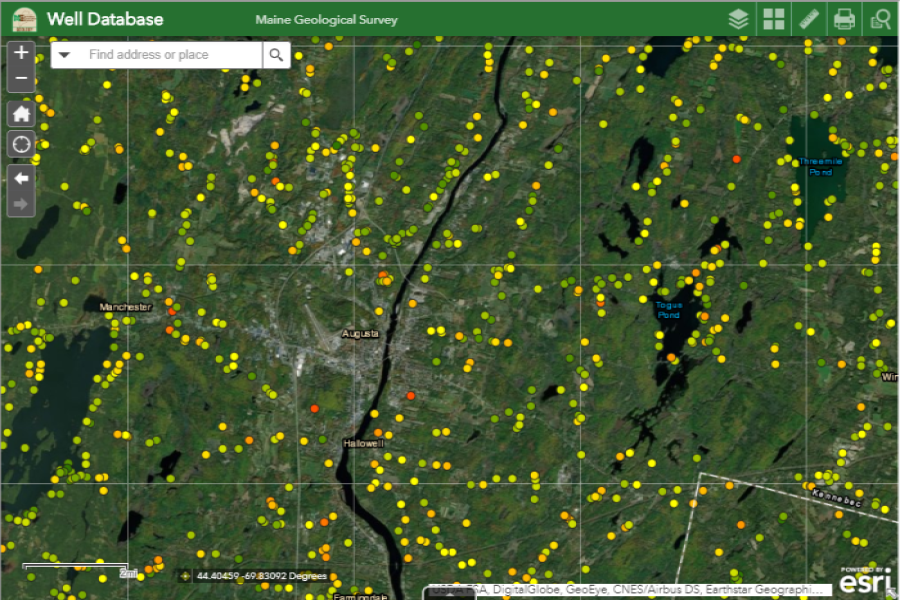Open the Print tool

(845, 18)
